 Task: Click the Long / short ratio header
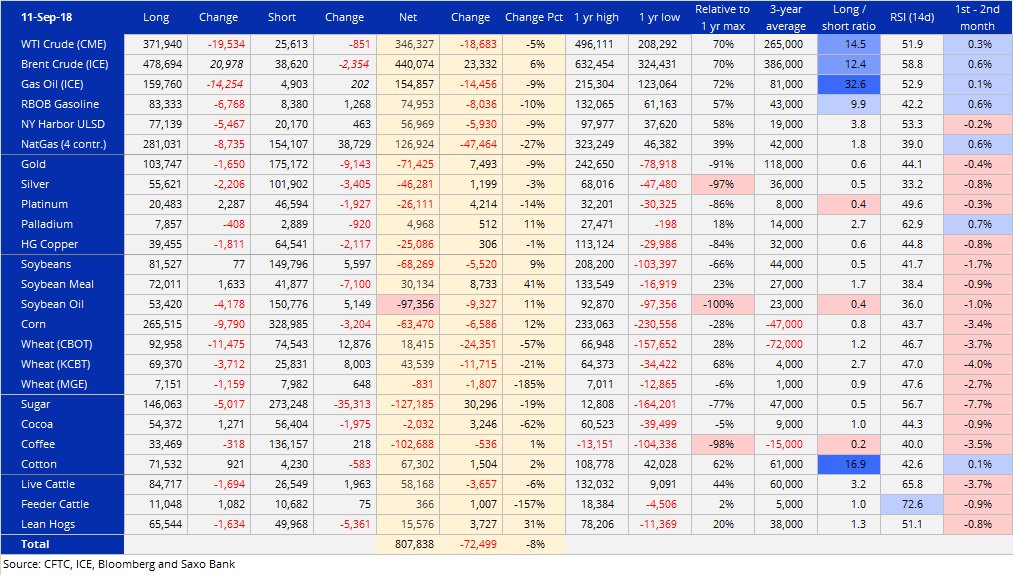click(x=848, y=18)
